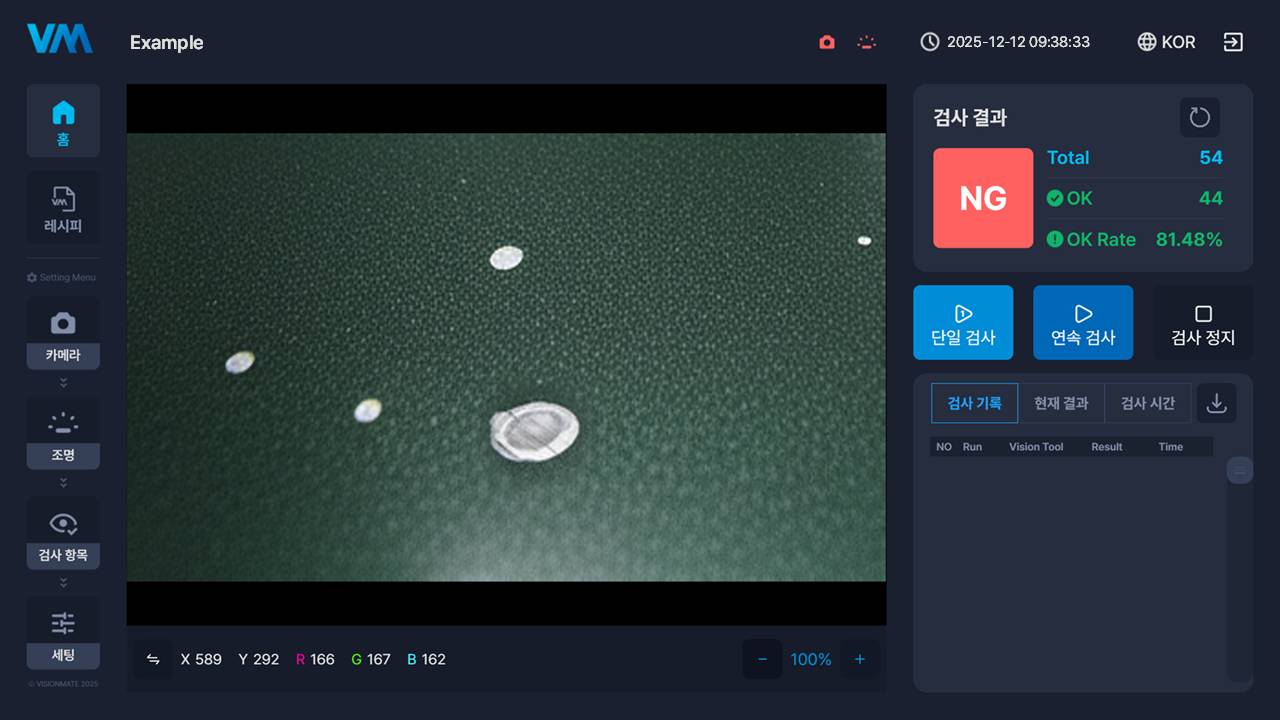Start Single Inspection (단일 검사)
The height and width of the screenshot is (720, 1280).
click(963, 323)
